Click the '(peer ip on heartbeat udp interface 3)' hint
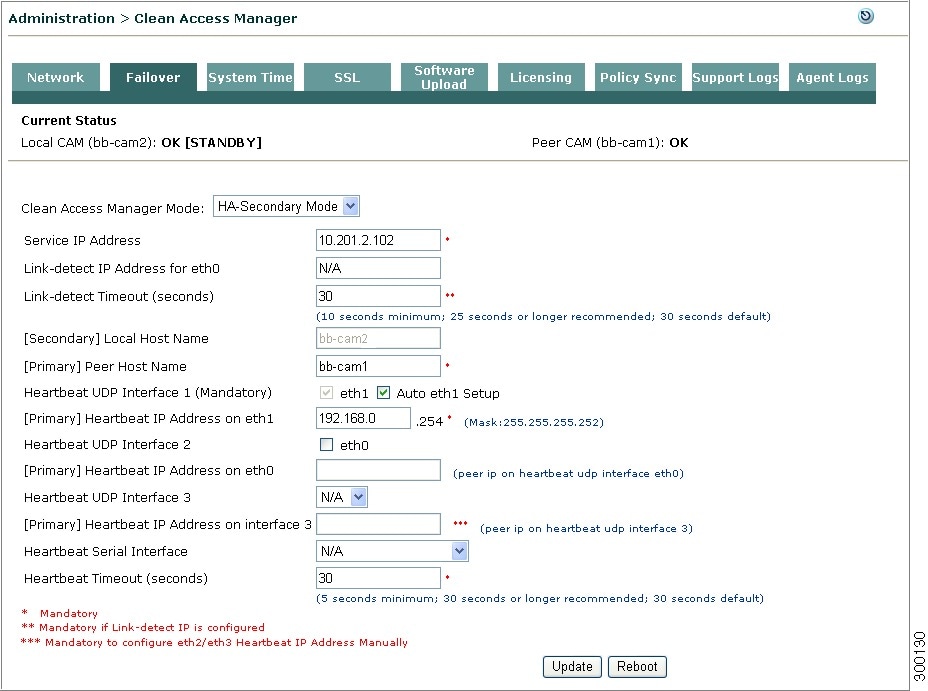Image resolution: width=928 pixels, height=691 pixels. pyautogui.click(x=586, y=528)
